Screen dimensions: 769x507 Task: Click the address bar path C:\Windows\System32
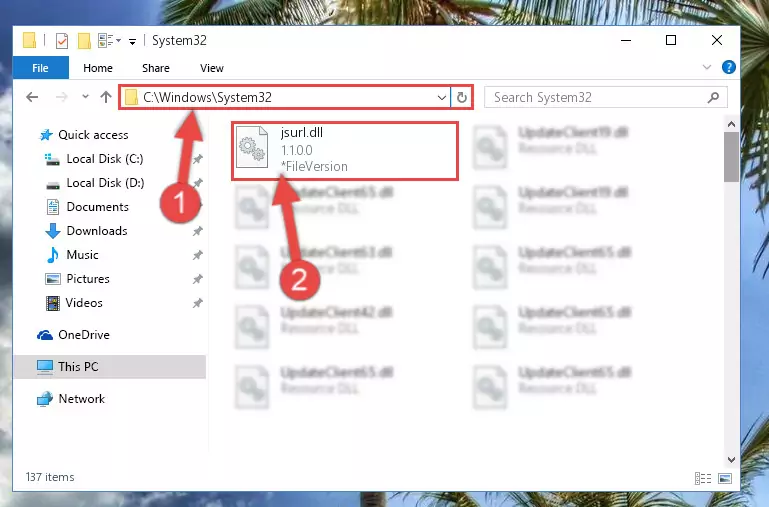(x=207, y=98)
